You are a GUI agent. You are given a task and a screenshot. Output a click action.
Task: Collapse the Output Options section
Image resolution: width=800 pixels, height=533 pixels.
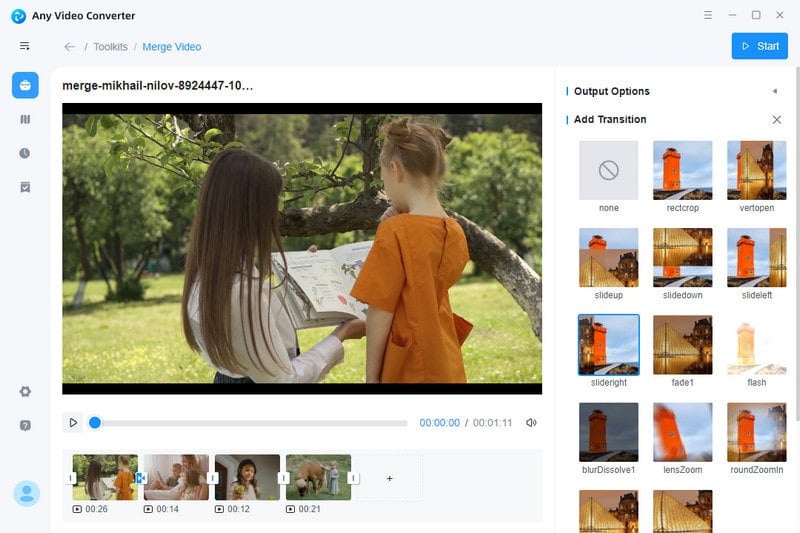coord(774,91)
